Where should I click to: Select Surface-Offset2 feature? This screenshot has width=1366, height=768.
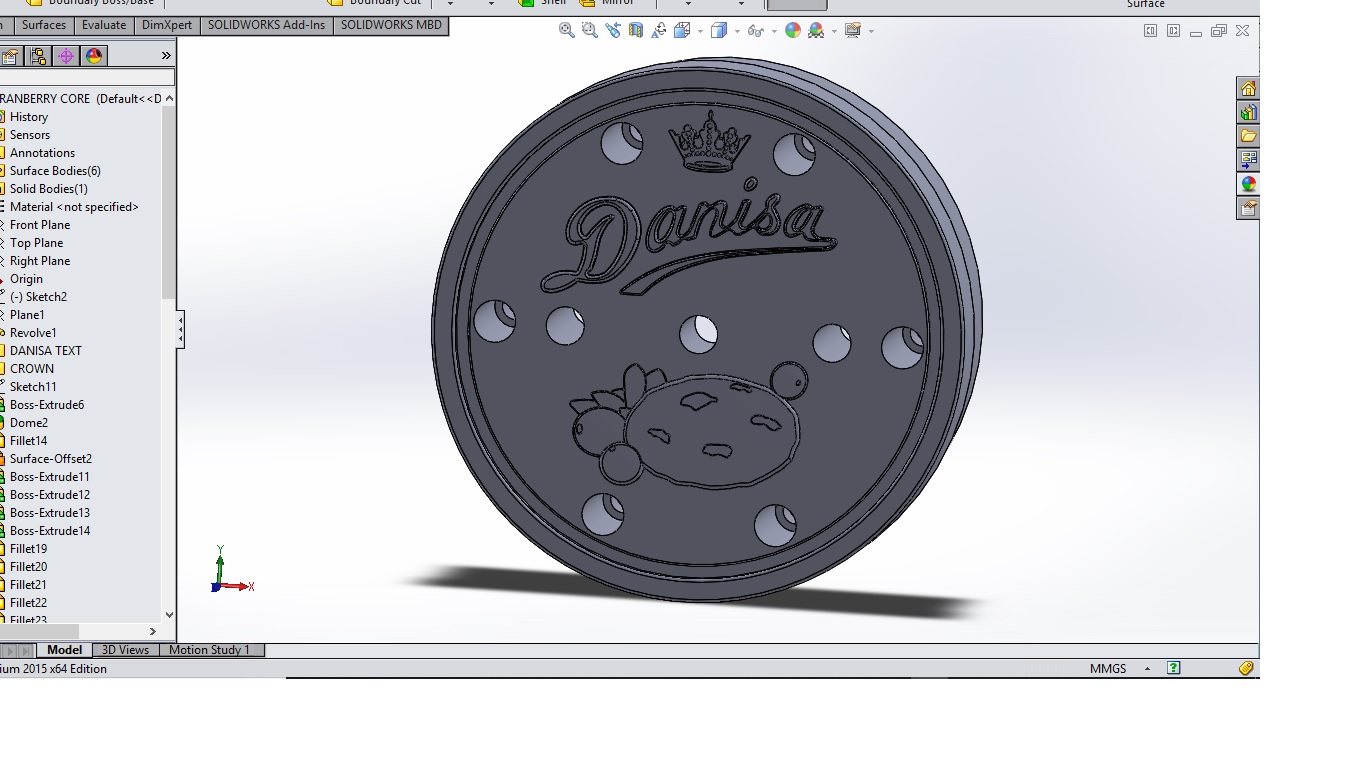tap(51, 459)
